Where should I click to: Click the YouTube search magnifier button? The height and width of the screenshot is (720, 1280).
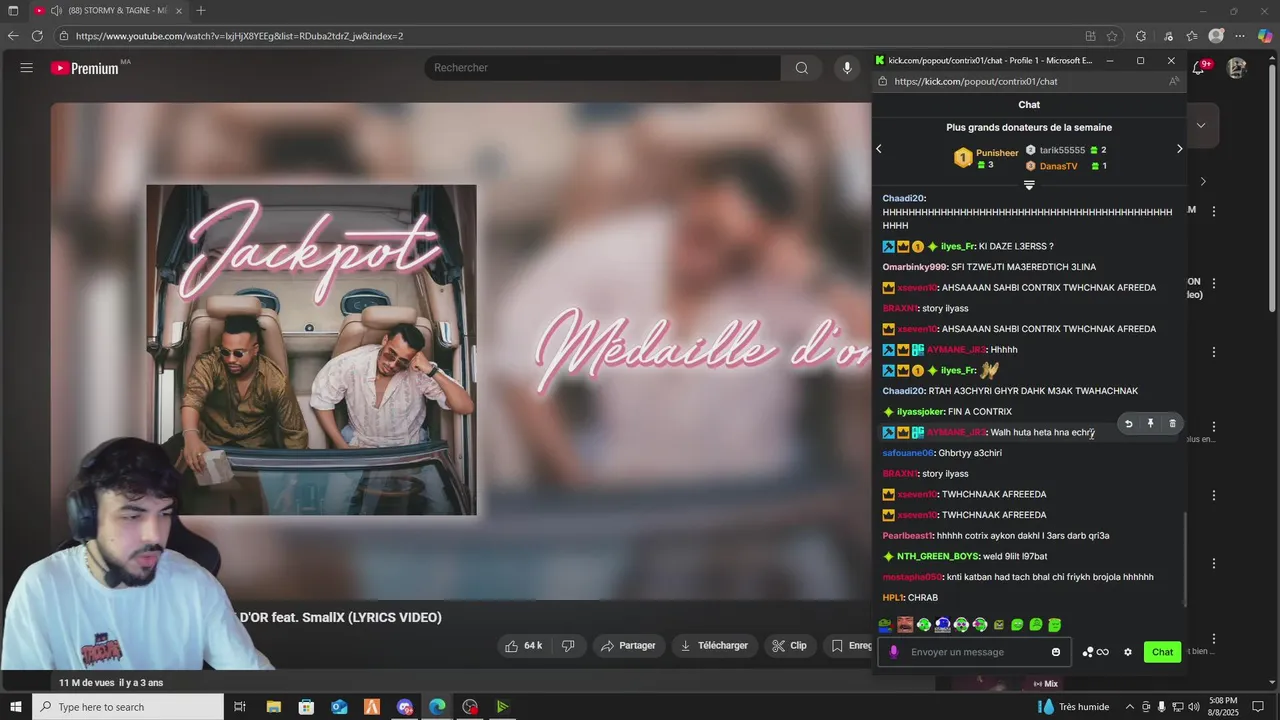point(802,68)
